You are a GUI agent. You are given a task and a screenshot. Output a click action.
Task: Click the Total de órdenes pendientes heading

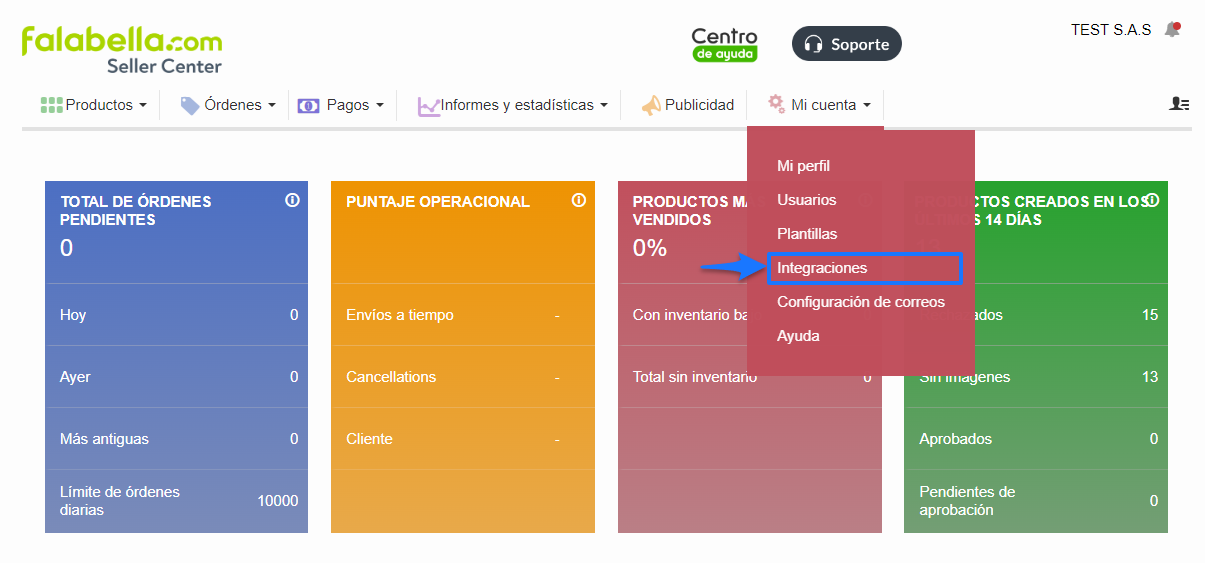point(136,210)
